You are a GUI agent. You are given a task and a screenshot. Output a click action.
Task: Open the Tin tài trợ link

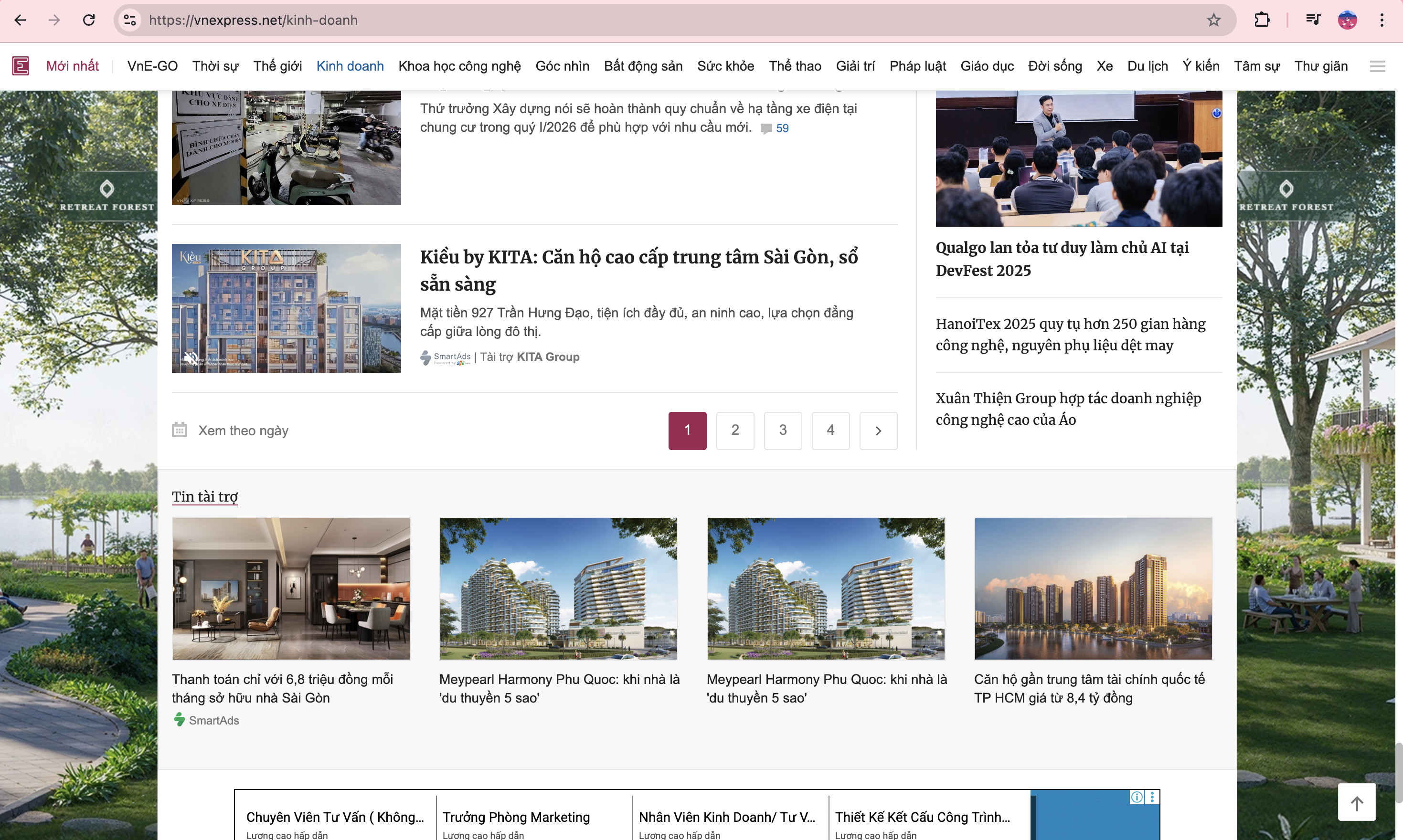204,496
